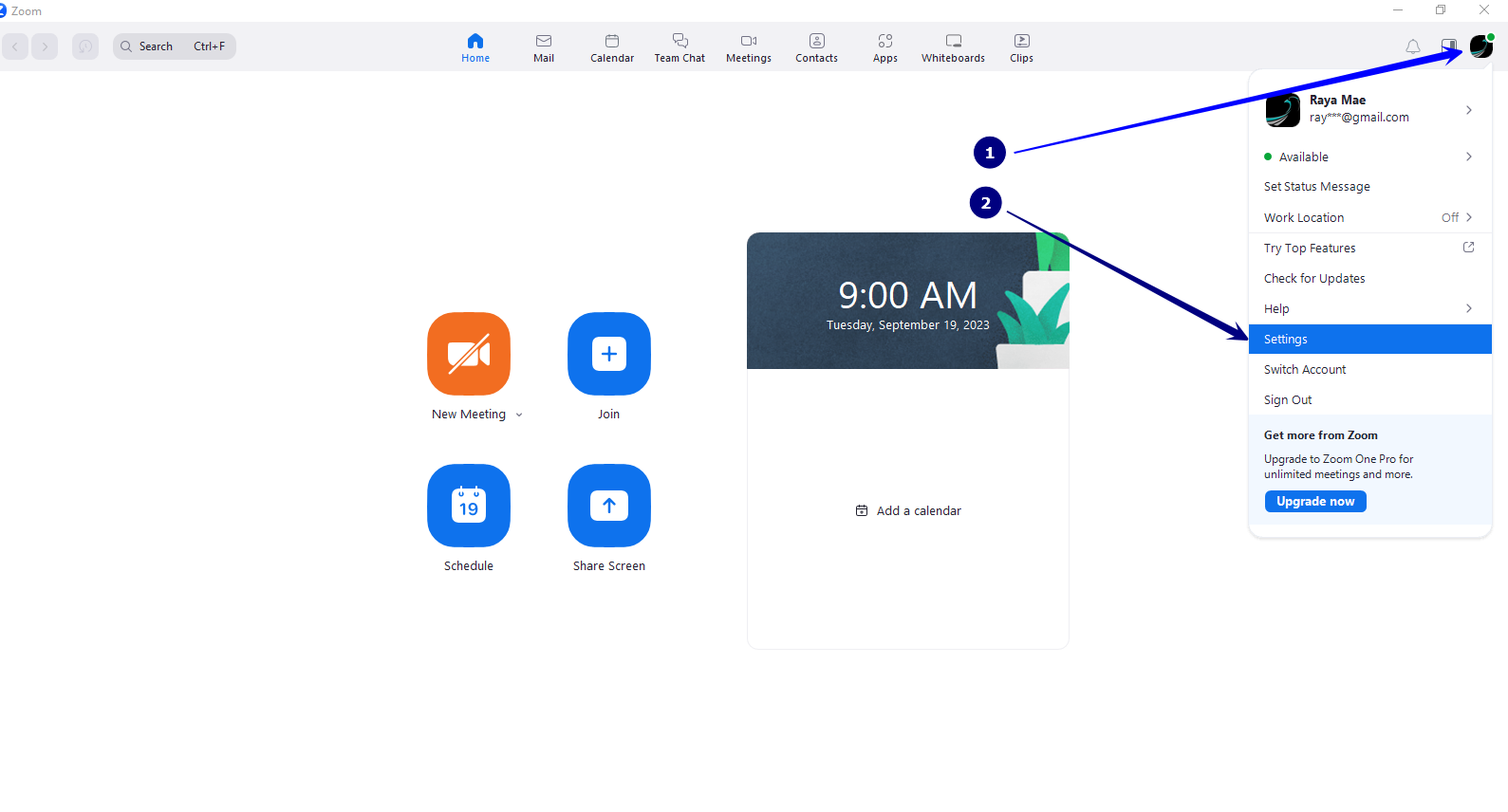Click the profile avatar in top-right corner
This screenshot has height=812, width=1508.
[1481, 46]
